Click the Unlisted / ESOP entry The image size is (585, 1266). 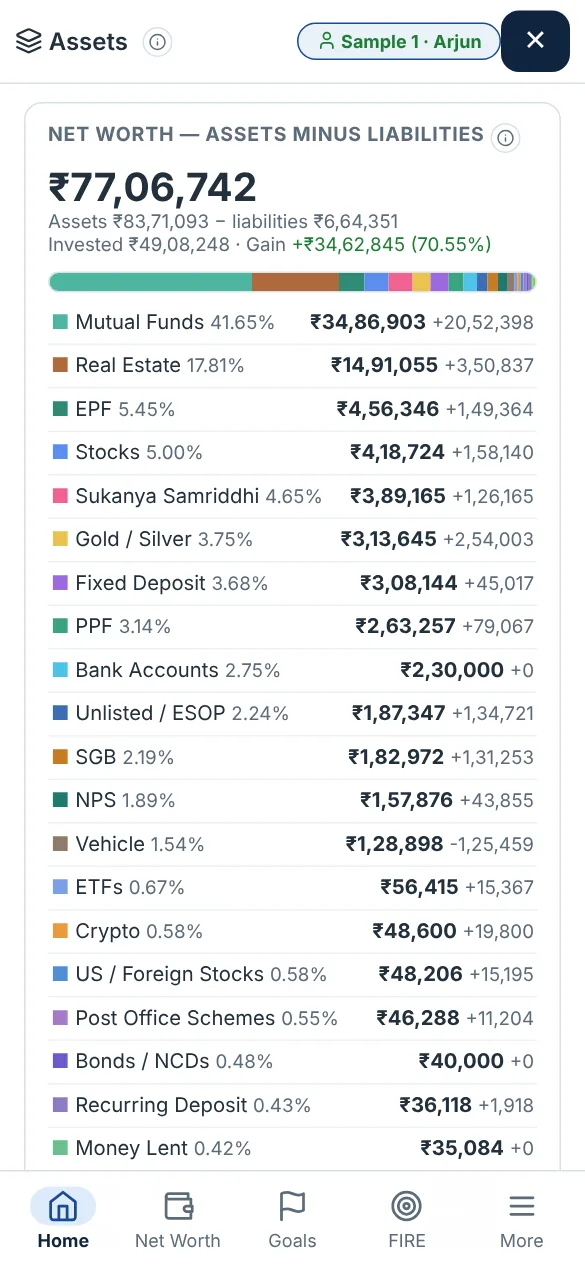[292, 714]
